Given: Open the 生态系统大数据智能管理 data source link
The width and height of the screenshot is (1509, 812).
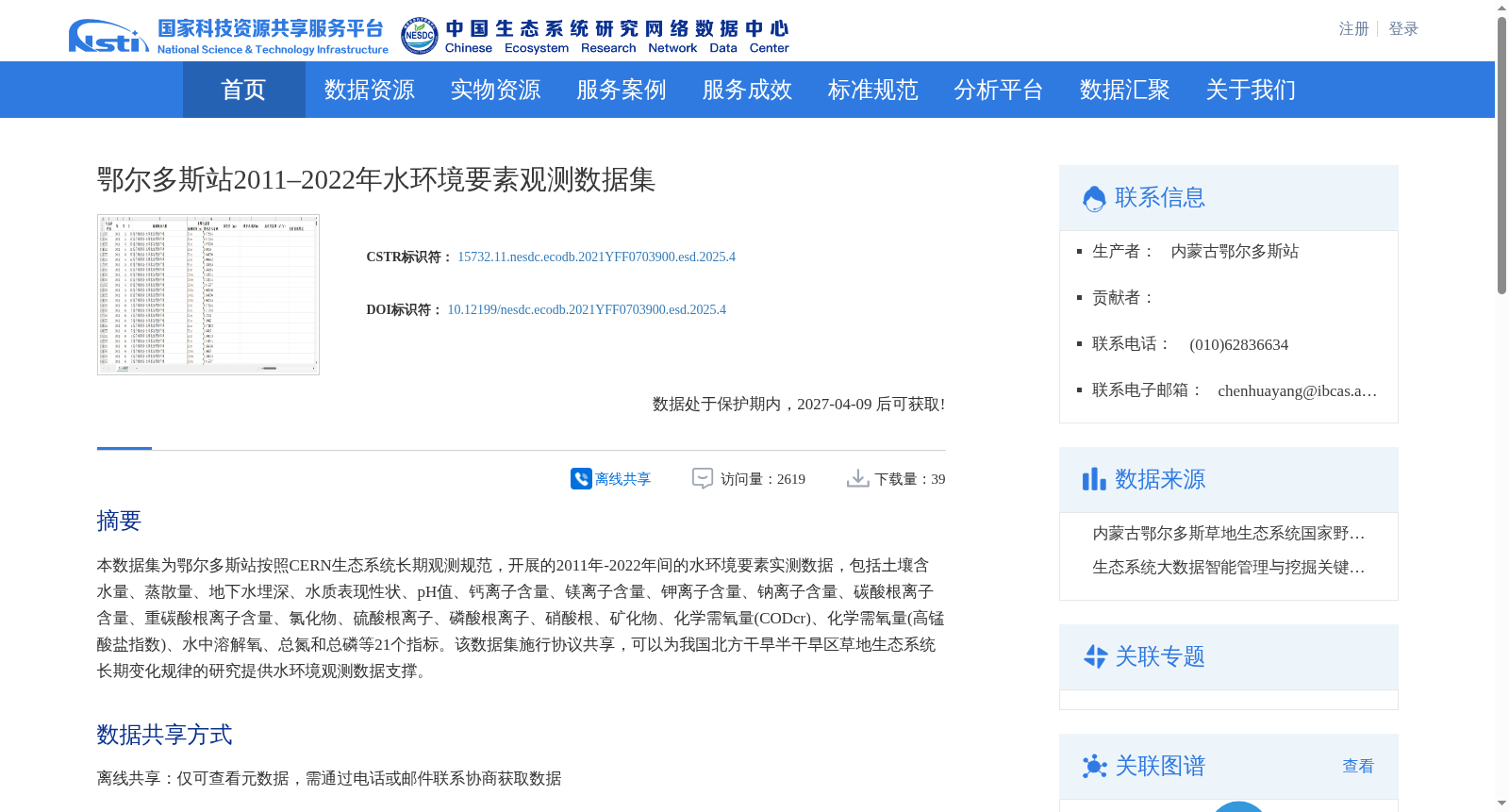Looking at the screenshot, I should click(1228, 568).
